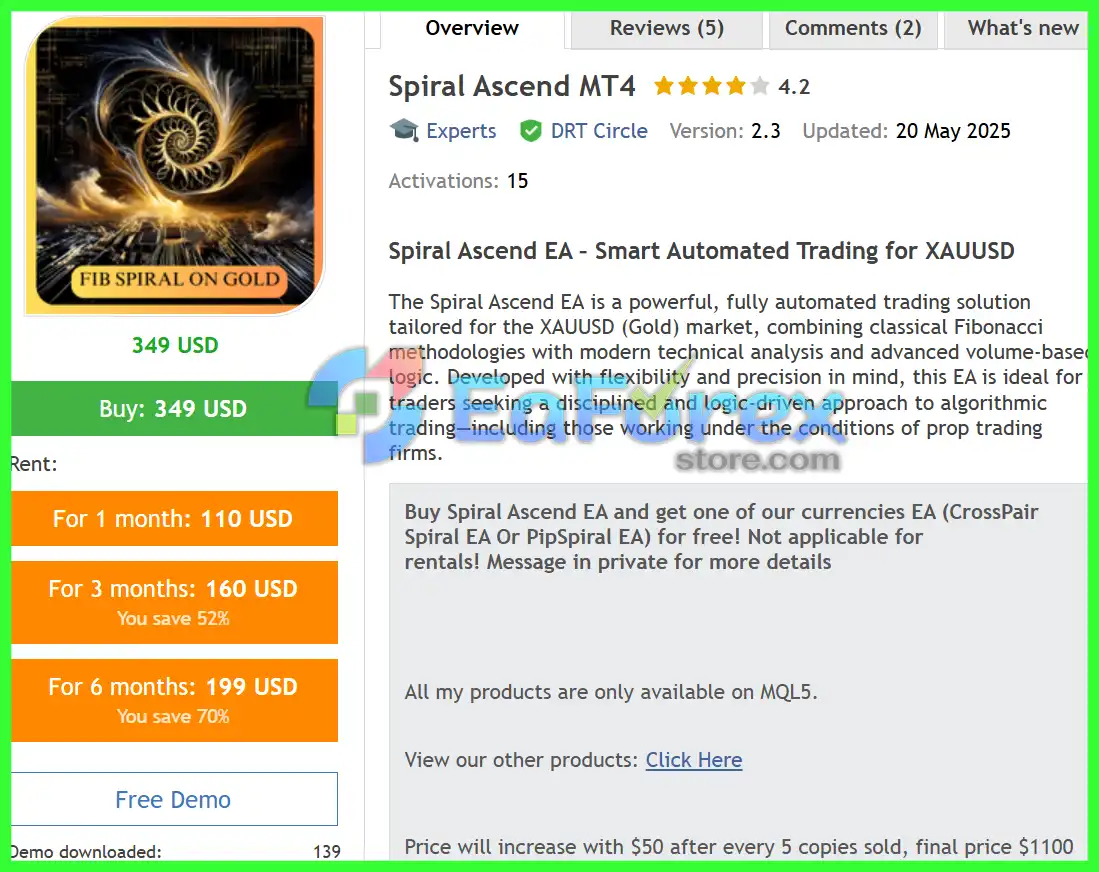
Task: Click the graduation cap Experts icon
Action: [404, 130]
